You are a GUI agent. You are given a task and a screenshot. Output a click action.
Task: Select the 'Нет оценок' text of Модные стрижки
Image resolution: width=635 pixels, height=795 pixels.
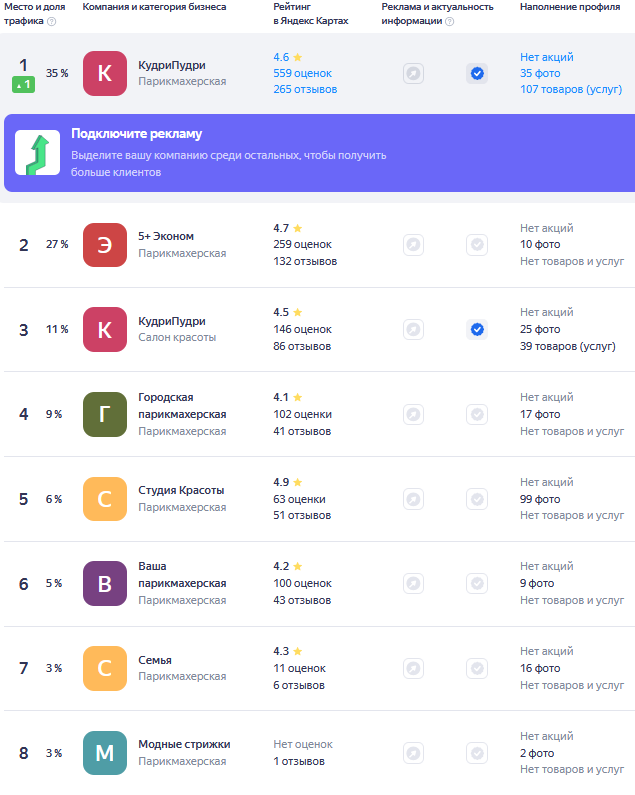[303, 744]
